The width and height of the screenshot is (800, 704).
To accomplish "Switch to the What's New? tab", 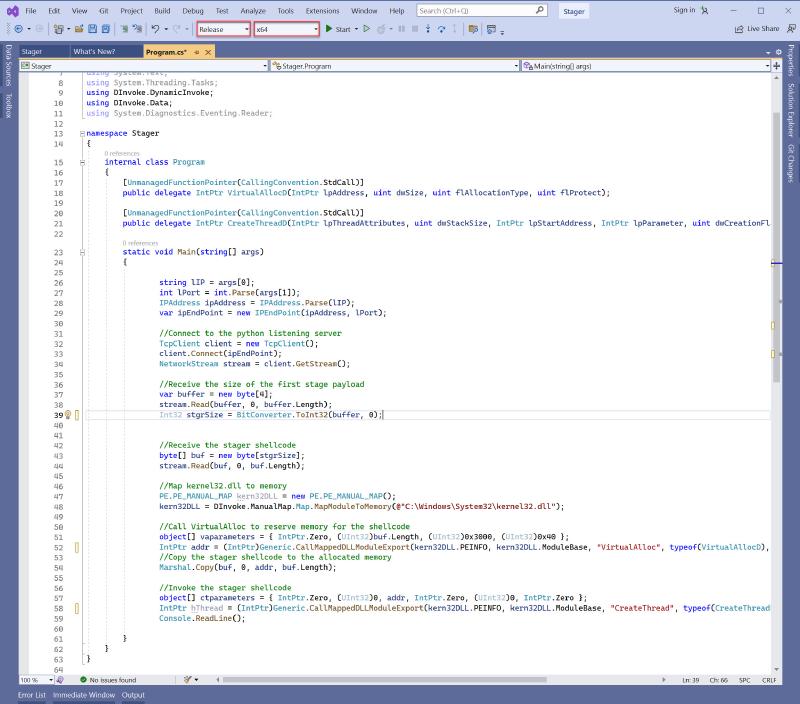I will (x=94, y=52).
